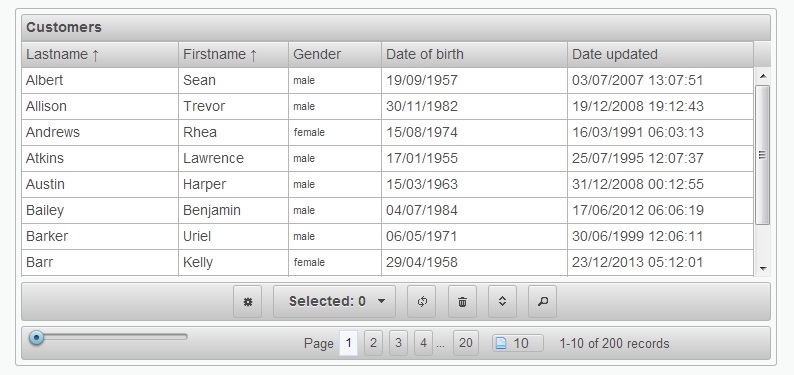Click the magnifier search icon
Viewport: 794px width, 375px height.
pos(542,302)
